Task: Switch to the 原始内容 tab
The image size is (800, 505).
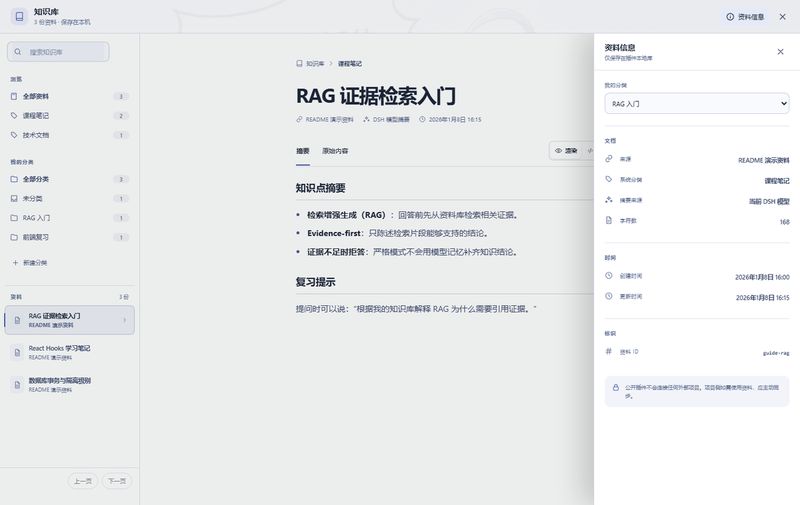Action: (335, 151)
